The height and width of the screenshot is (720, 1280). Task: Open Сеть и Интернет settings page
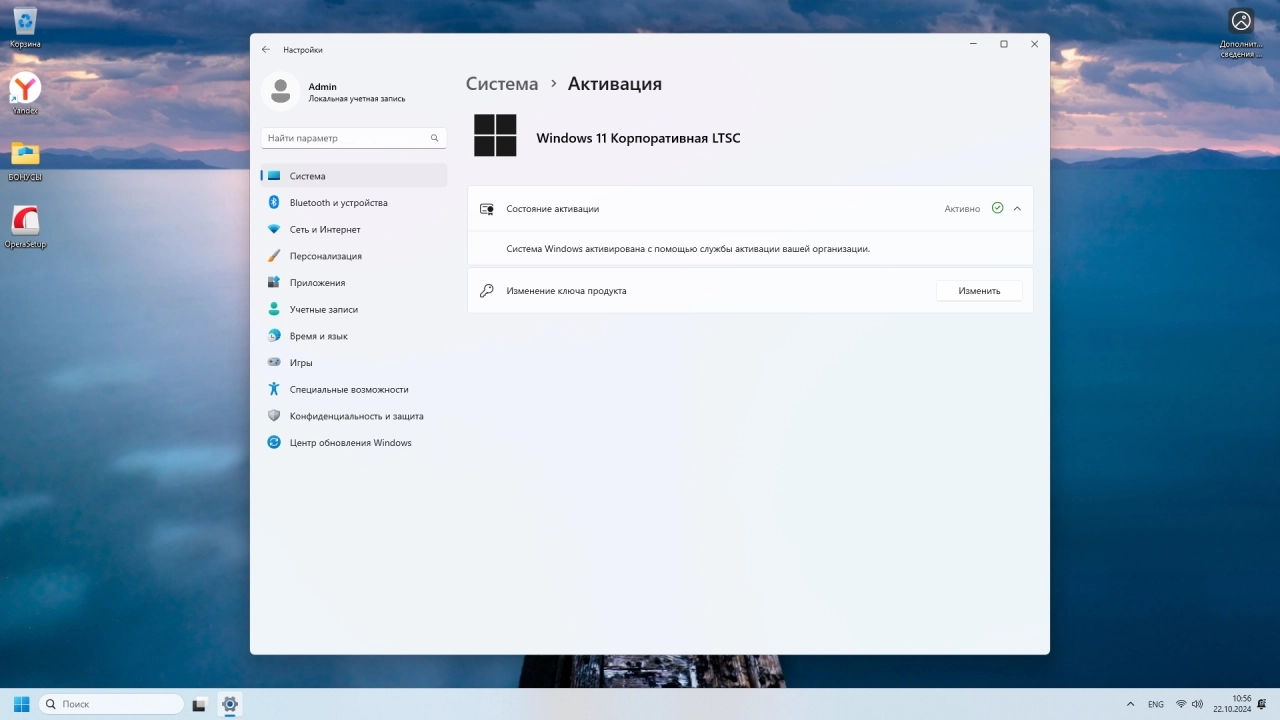(x=325, y=229)
